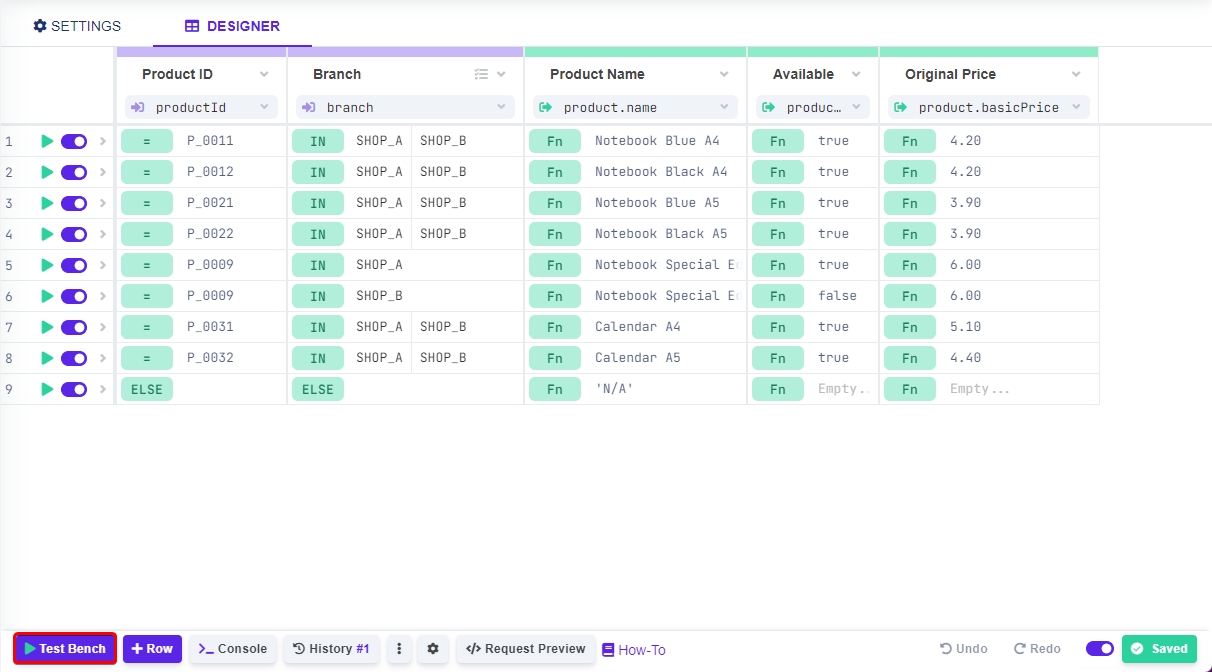Screen dimensions: 1212x672
Task: Disable rule row 2 toggle
Action: (74, 172)
